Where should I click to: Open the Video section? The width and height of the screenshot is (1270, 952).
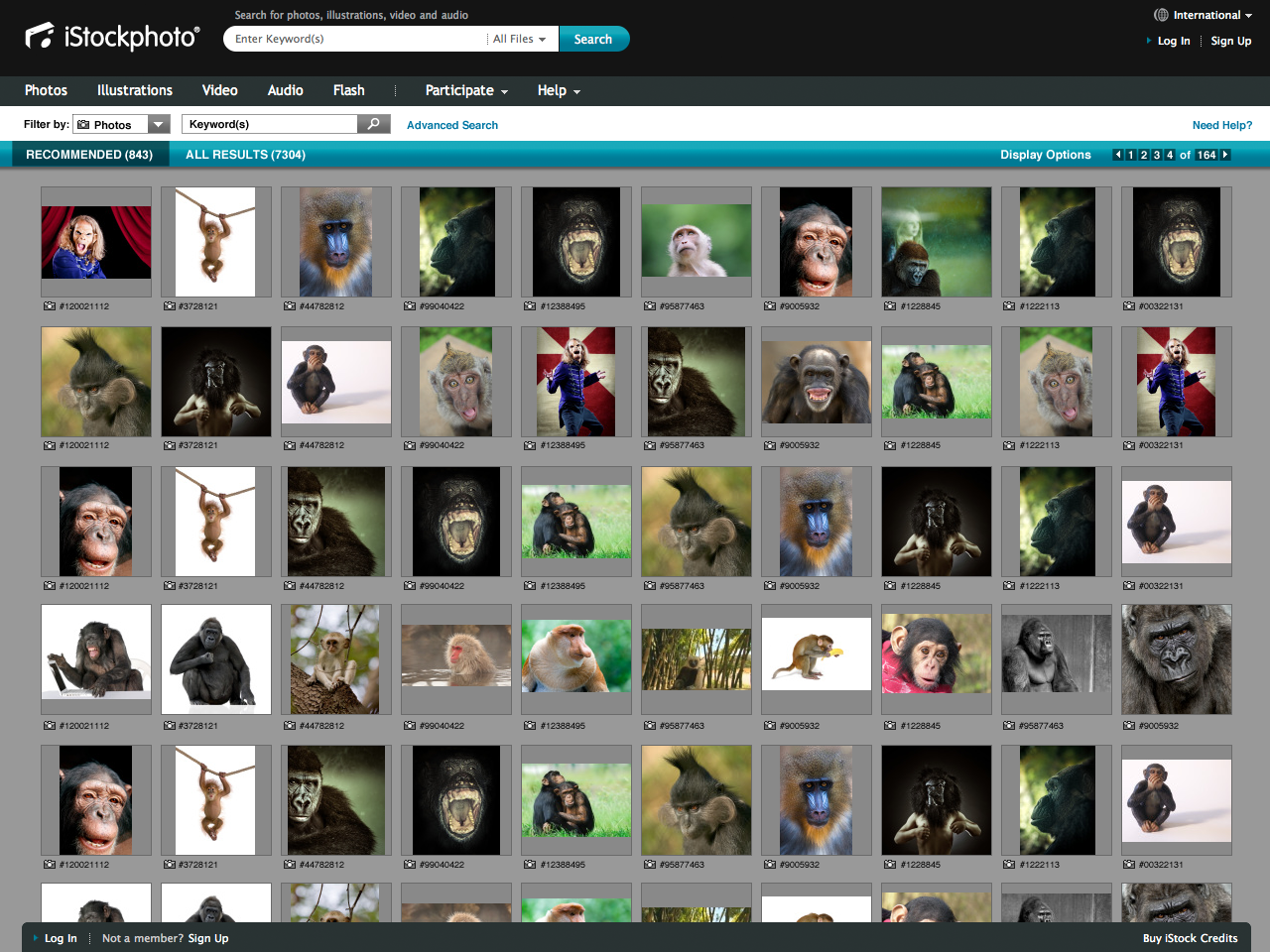pos(220,90)
